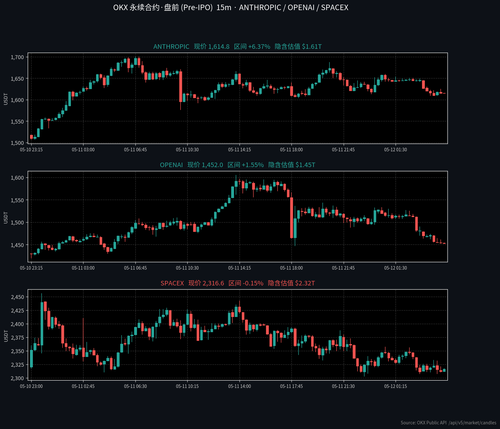Click 05-11 03:00 under the ANTHROPIC chart
The image size is (500, 429).
tap(83, 150)
